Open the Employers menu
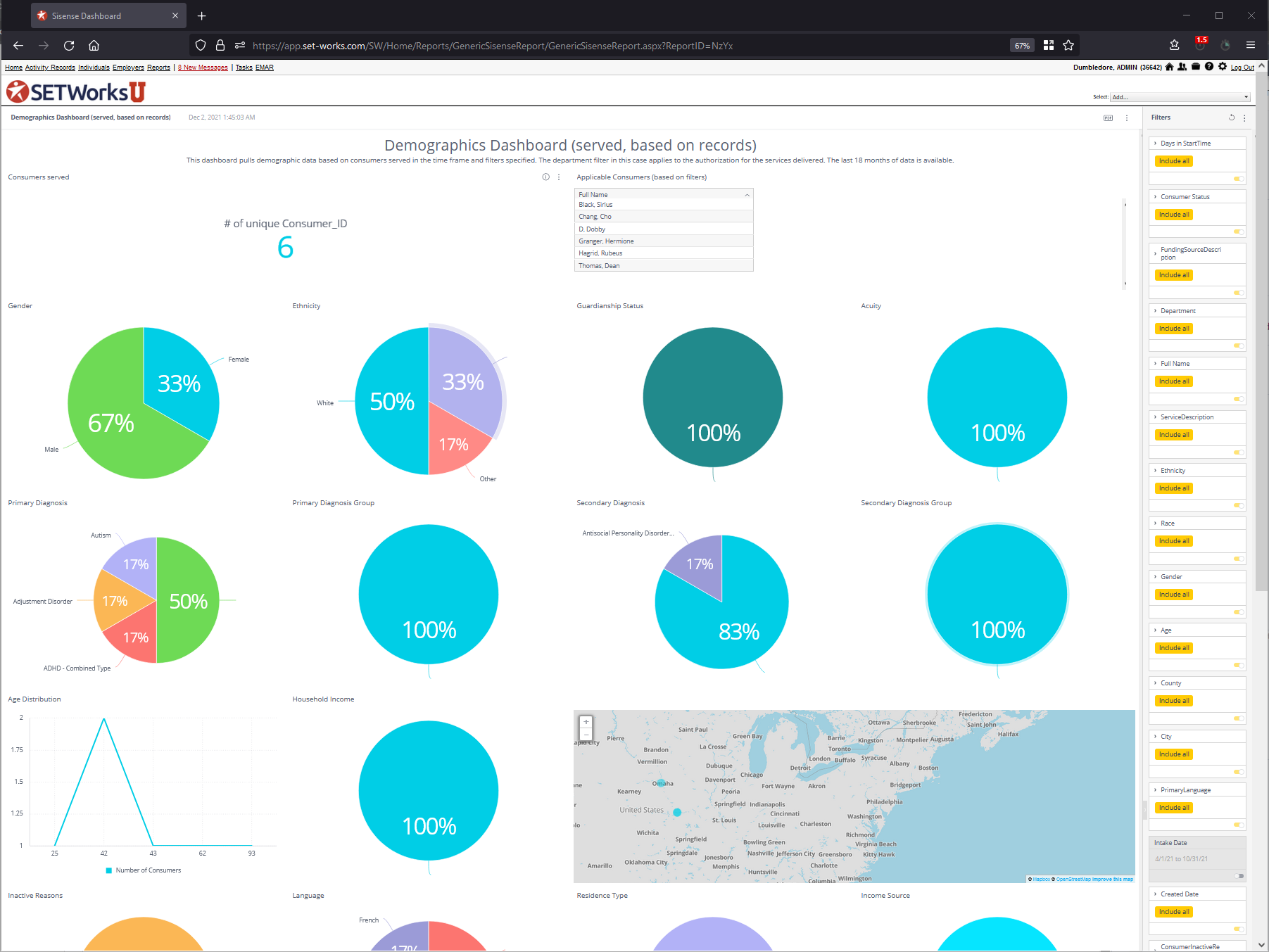The image size is (1269, 952). click(128, 68)
